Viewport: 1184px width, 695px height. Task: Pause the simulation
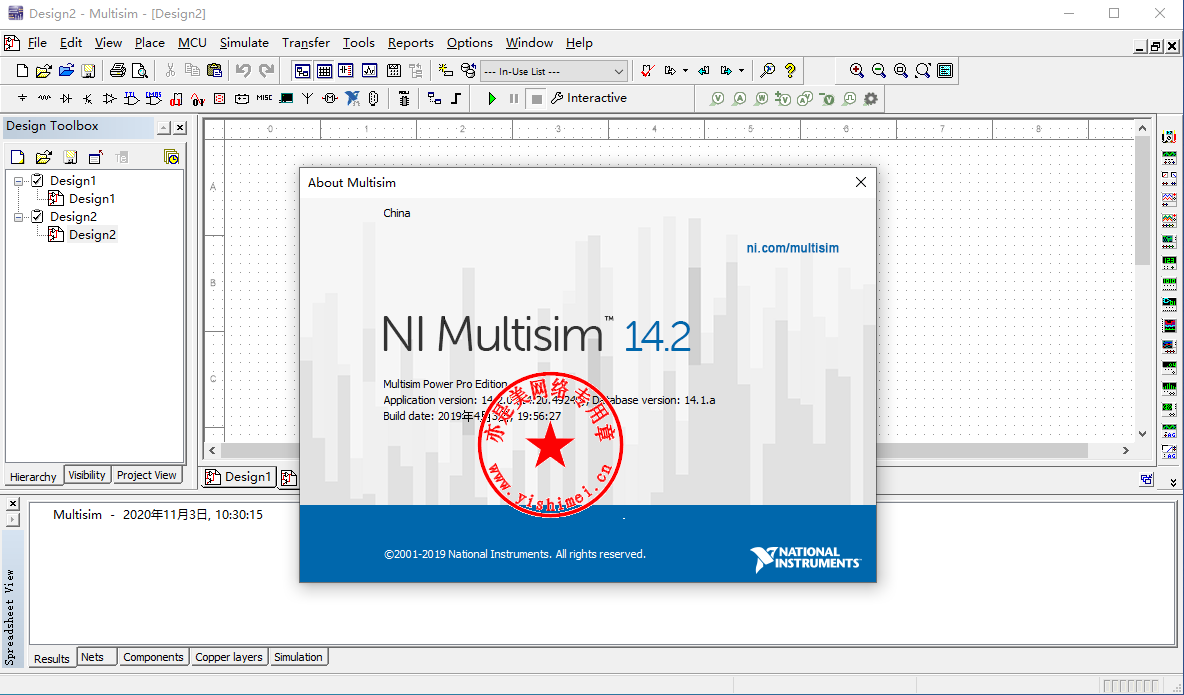[514, 98]
